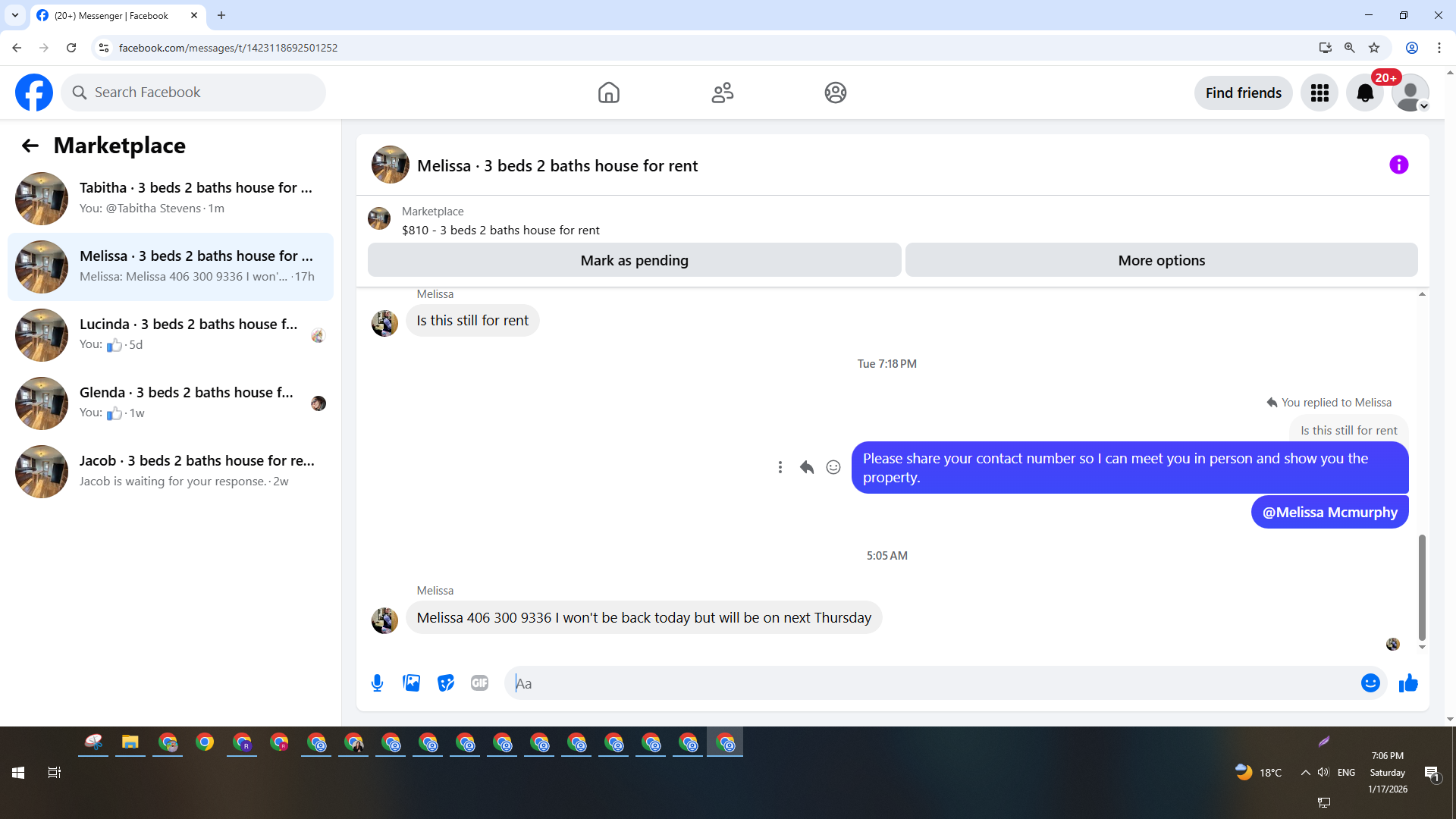Expand the account profile menu

pos(1410,93)
